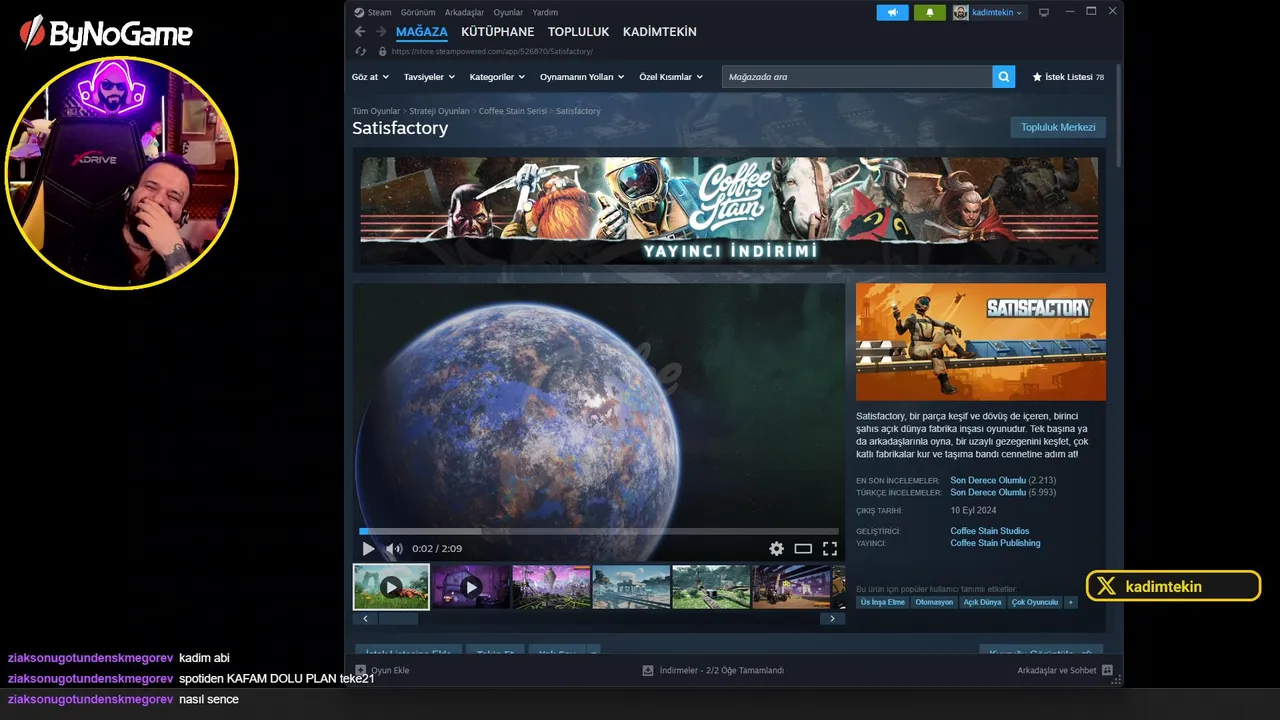
Task: Open the Arkadaşlar menu
Action: [x=464, y=12]
